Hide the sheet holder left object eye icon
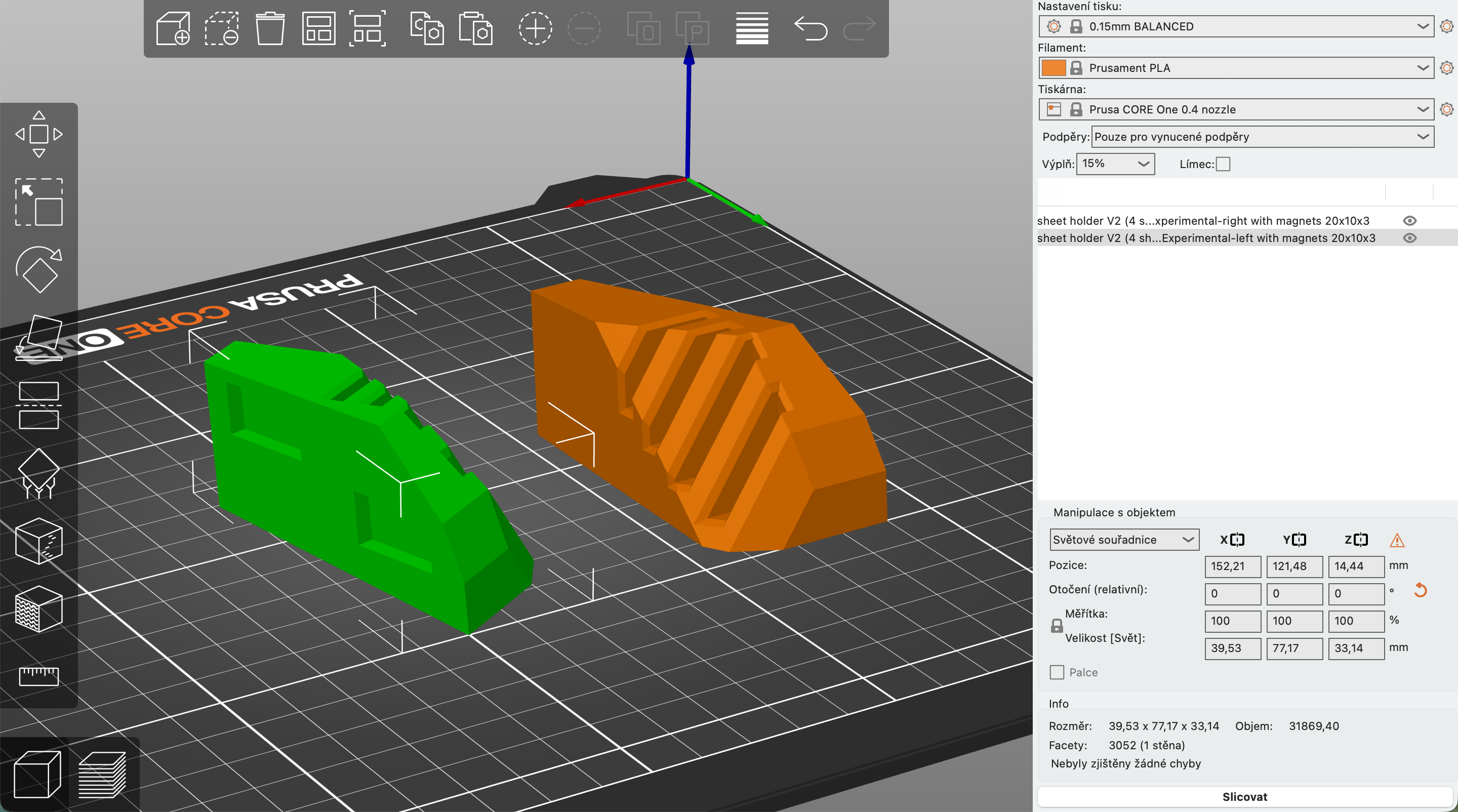This screenshot has width=1458, height=812. [x=1409, y=238]
